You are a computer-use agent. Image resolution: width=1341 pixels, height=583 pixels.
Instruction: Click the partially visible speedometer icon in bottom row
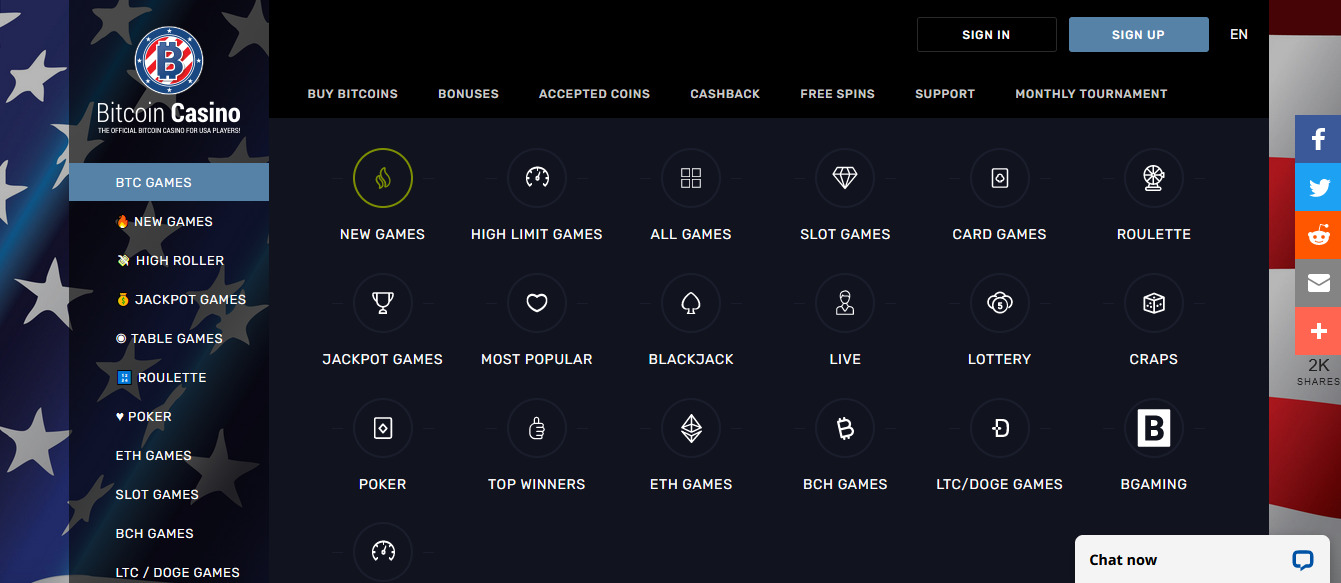[x=383, y=552]
